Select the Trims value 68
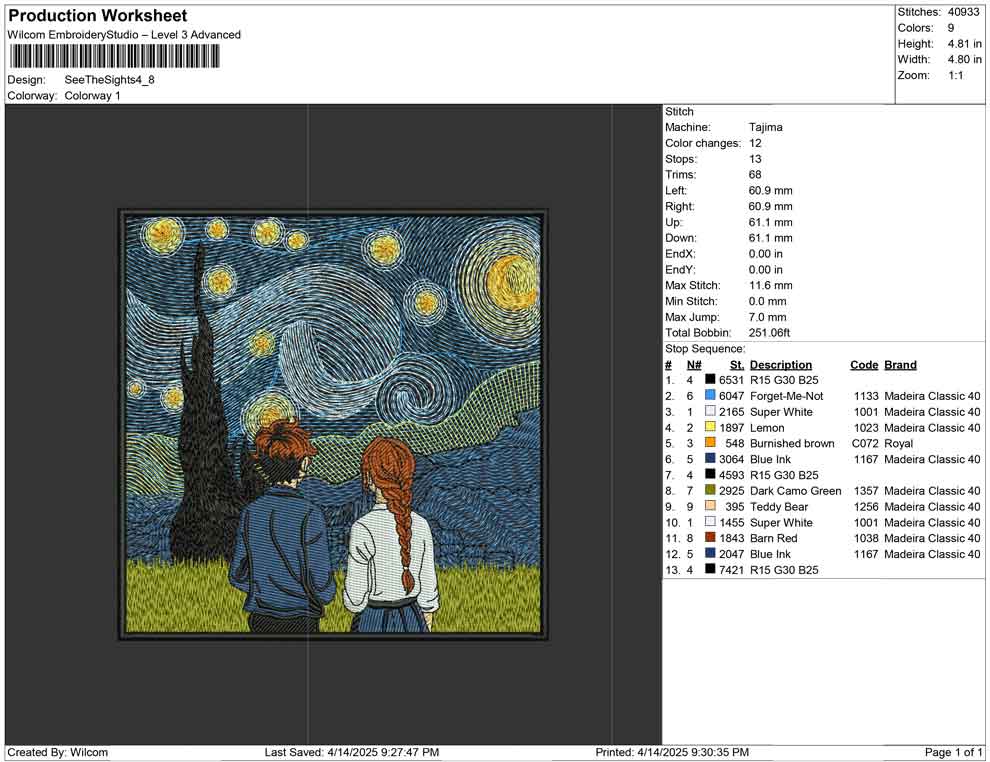Viewport: 990px width, 762px height. click(x=755, y=175)
